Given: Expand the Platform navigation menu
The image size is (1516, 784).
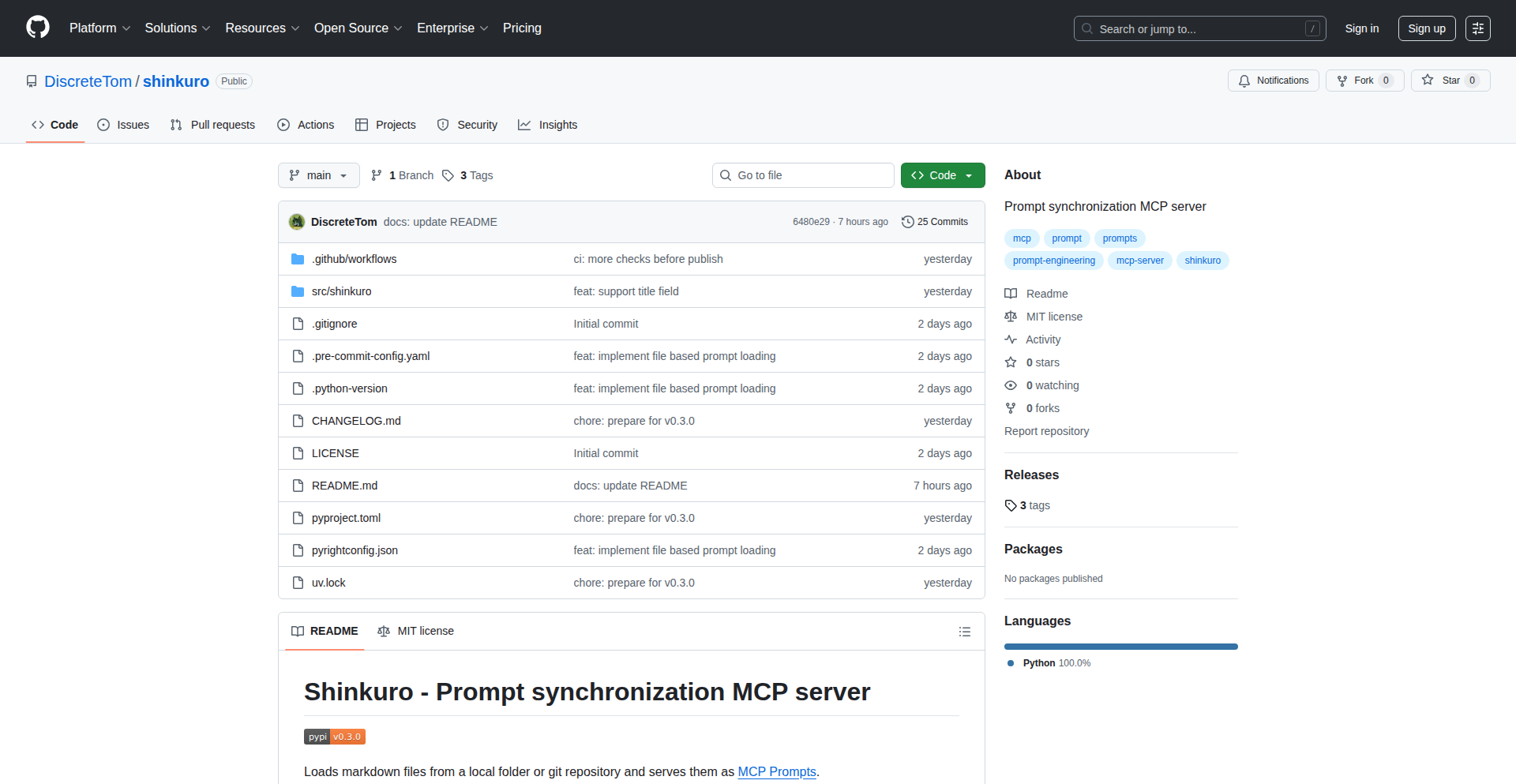Looking at the screenshot, I should 99,28.
